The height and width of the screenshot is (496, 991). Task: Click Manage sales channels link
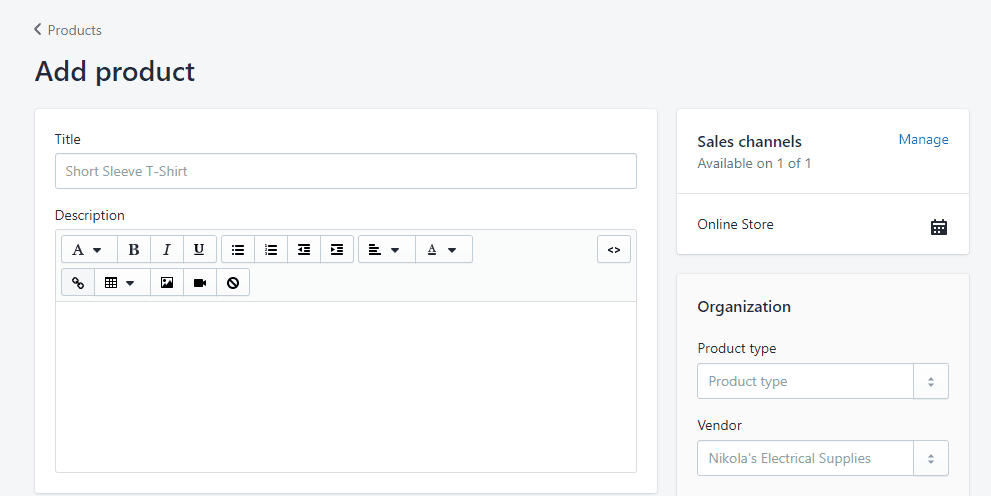point(923,140)
